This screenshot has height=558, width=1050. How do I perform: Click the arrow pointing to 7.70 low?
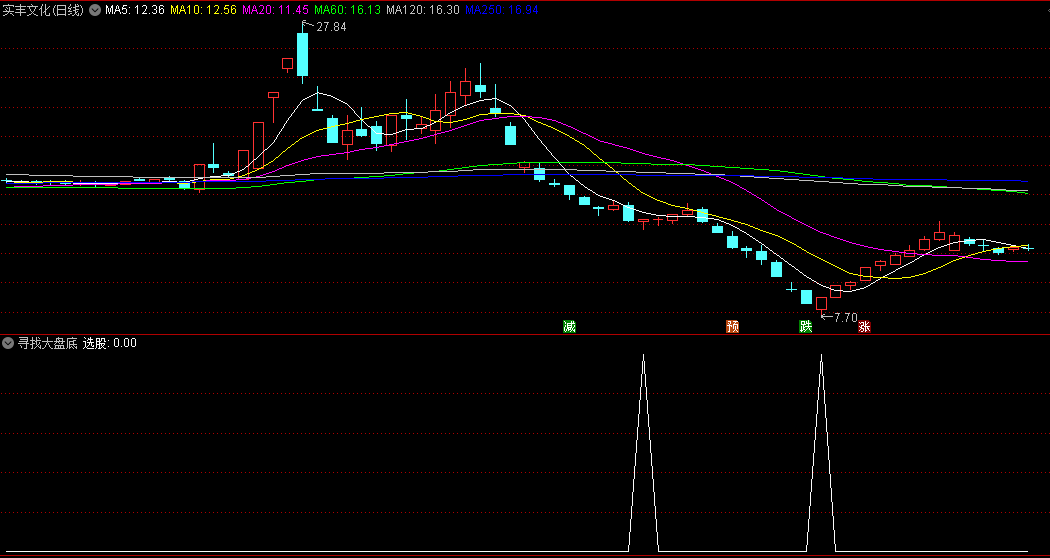coord(826,318)
